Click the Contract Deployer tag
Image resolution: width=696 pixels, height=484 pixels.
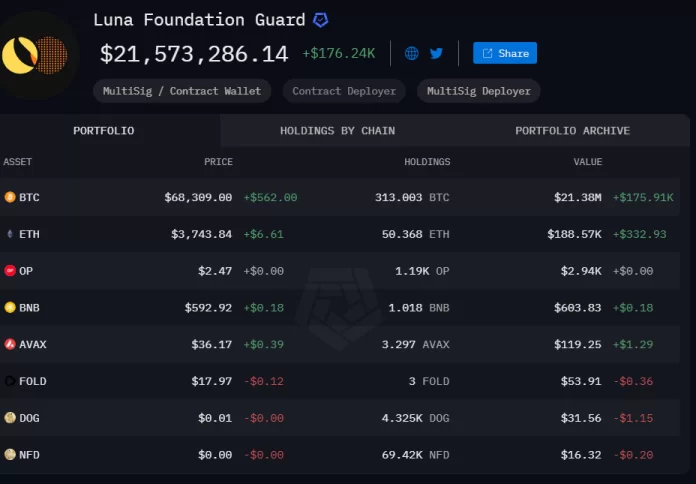(344, 91)
